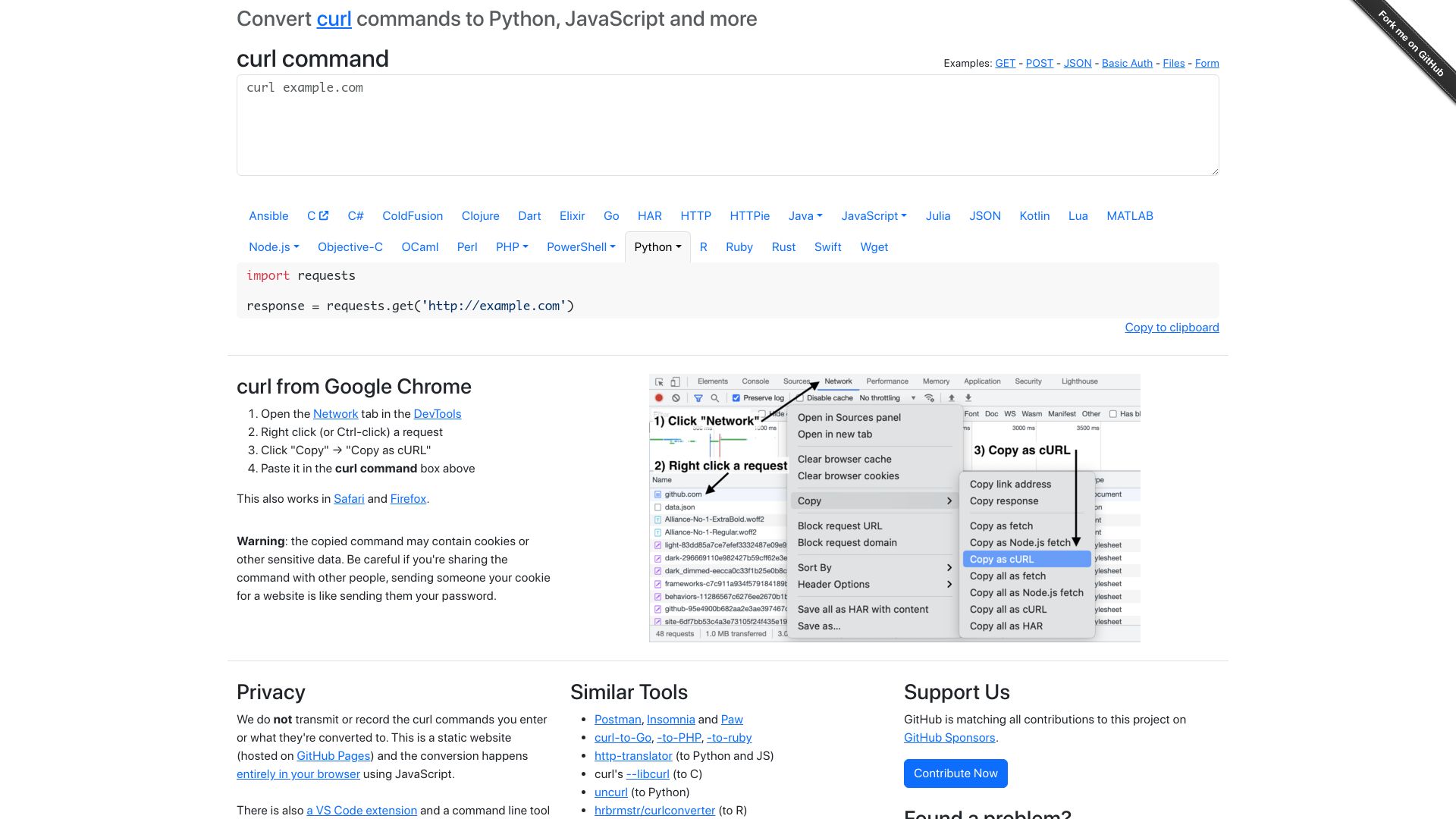The image size is (1456, 819).
Task: Open the MATLAB tab
Action: pos(1129,216)
